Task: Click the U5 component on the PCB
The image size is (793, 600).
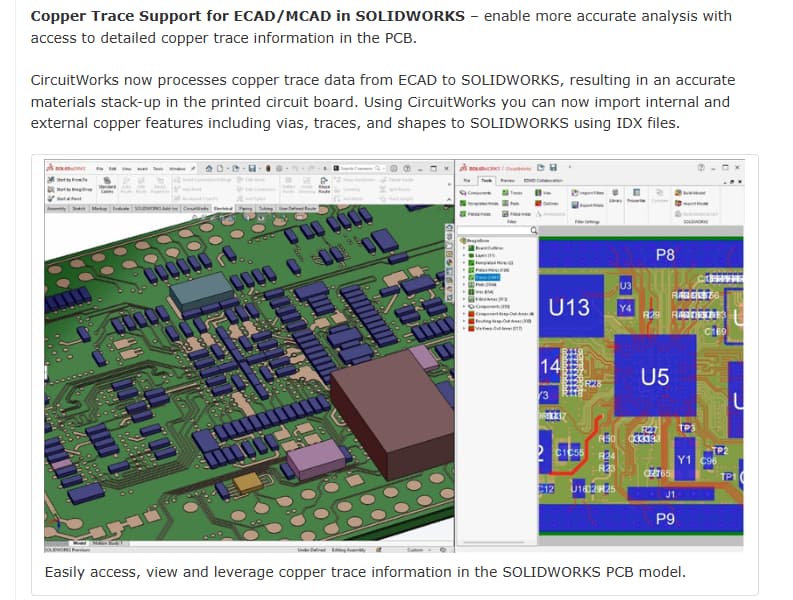Action: pos(655,377)
